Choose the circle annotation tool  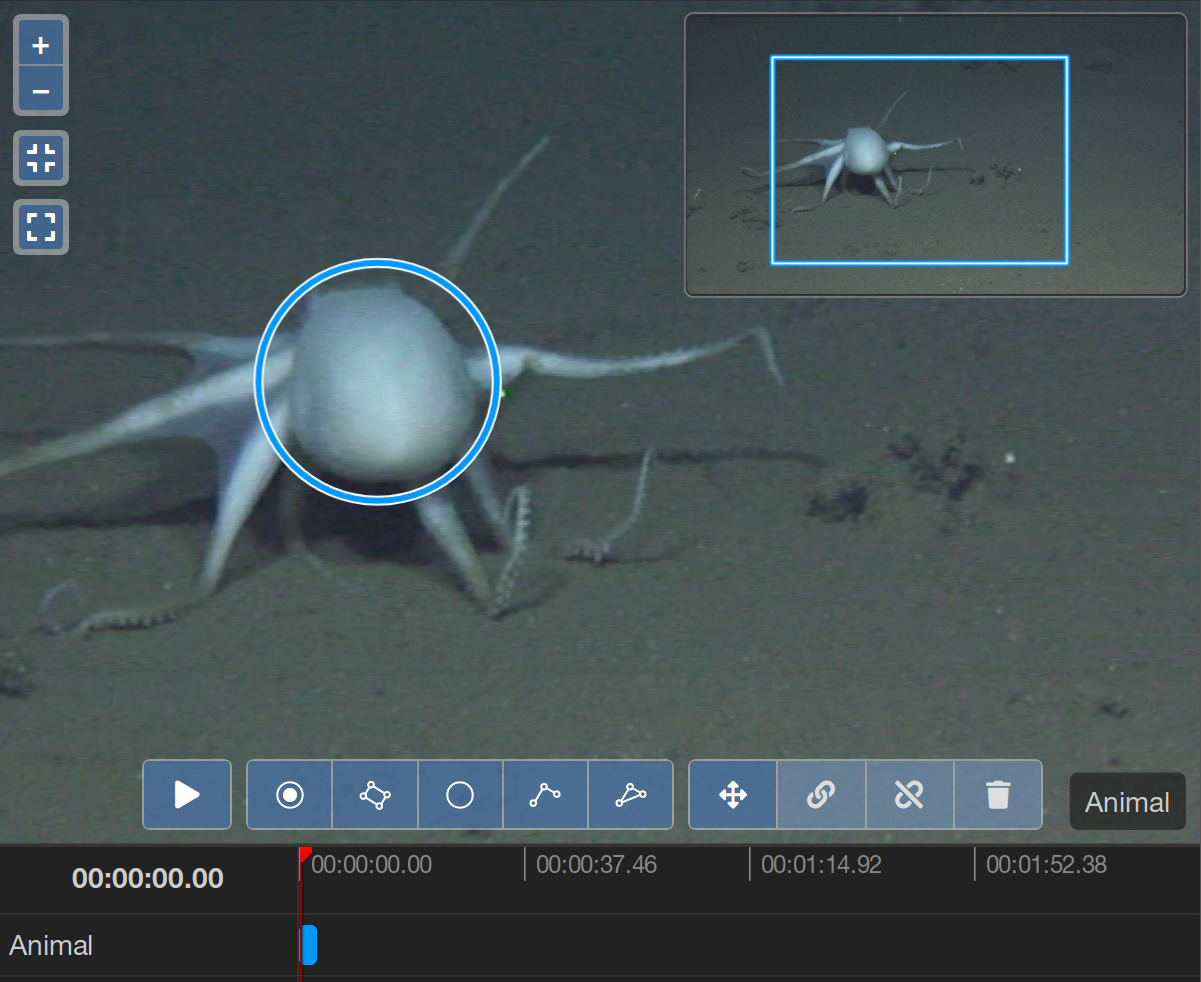click(460, 795)
